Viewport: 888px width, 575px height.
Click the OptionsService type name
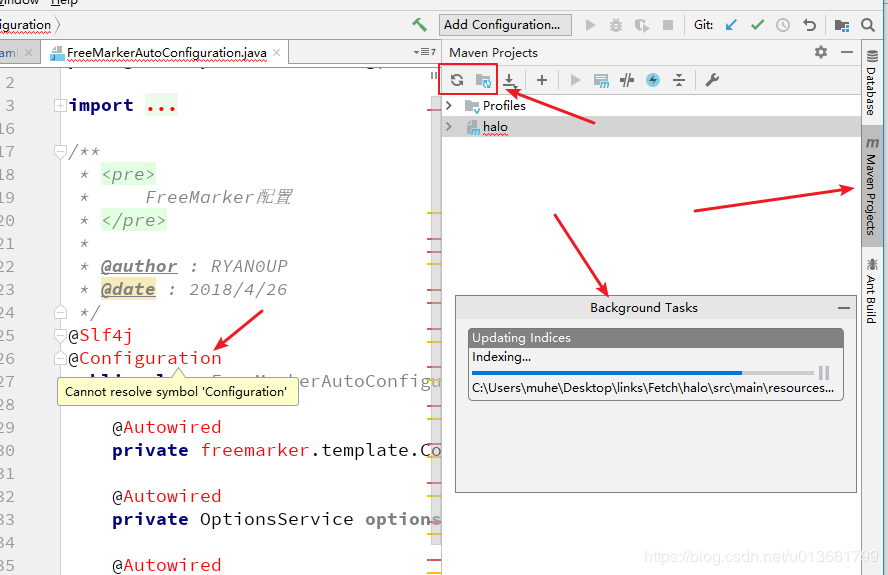coord(276,519)
